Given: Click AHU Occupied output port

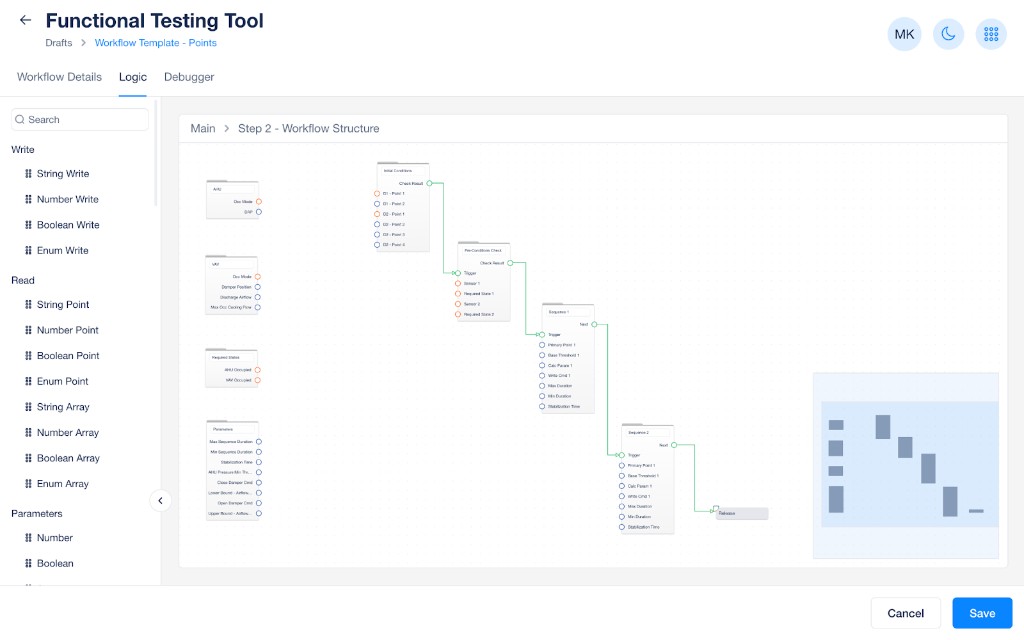Looking at the screenshot, I should (258, 370).
